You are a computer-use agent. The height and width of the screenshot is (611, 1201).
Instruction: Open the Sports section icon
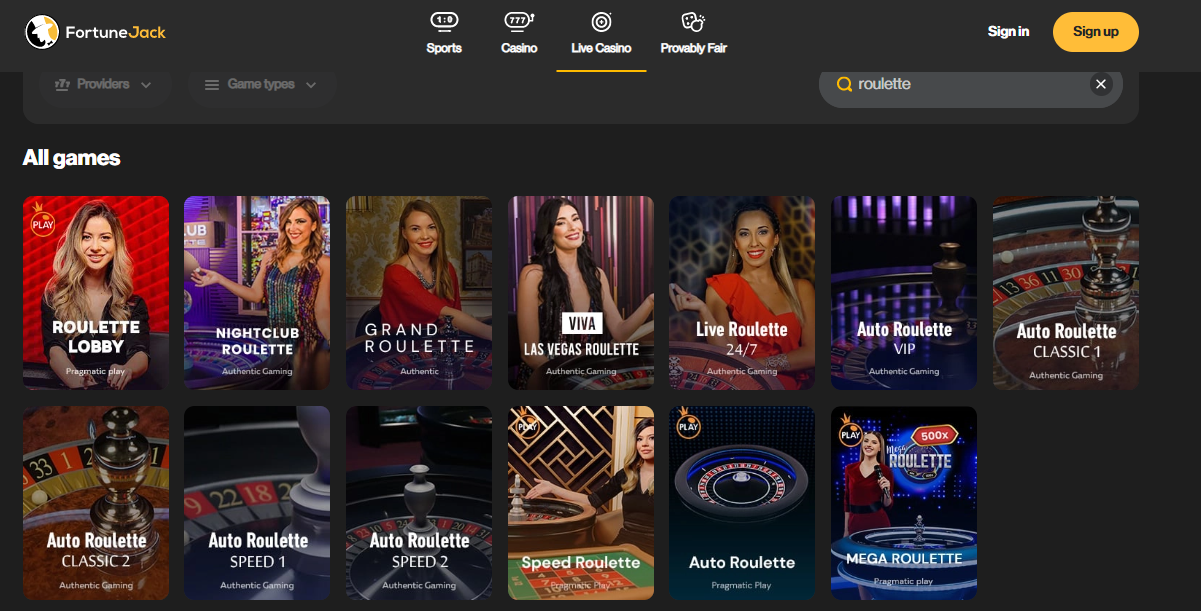click(444, 22)
